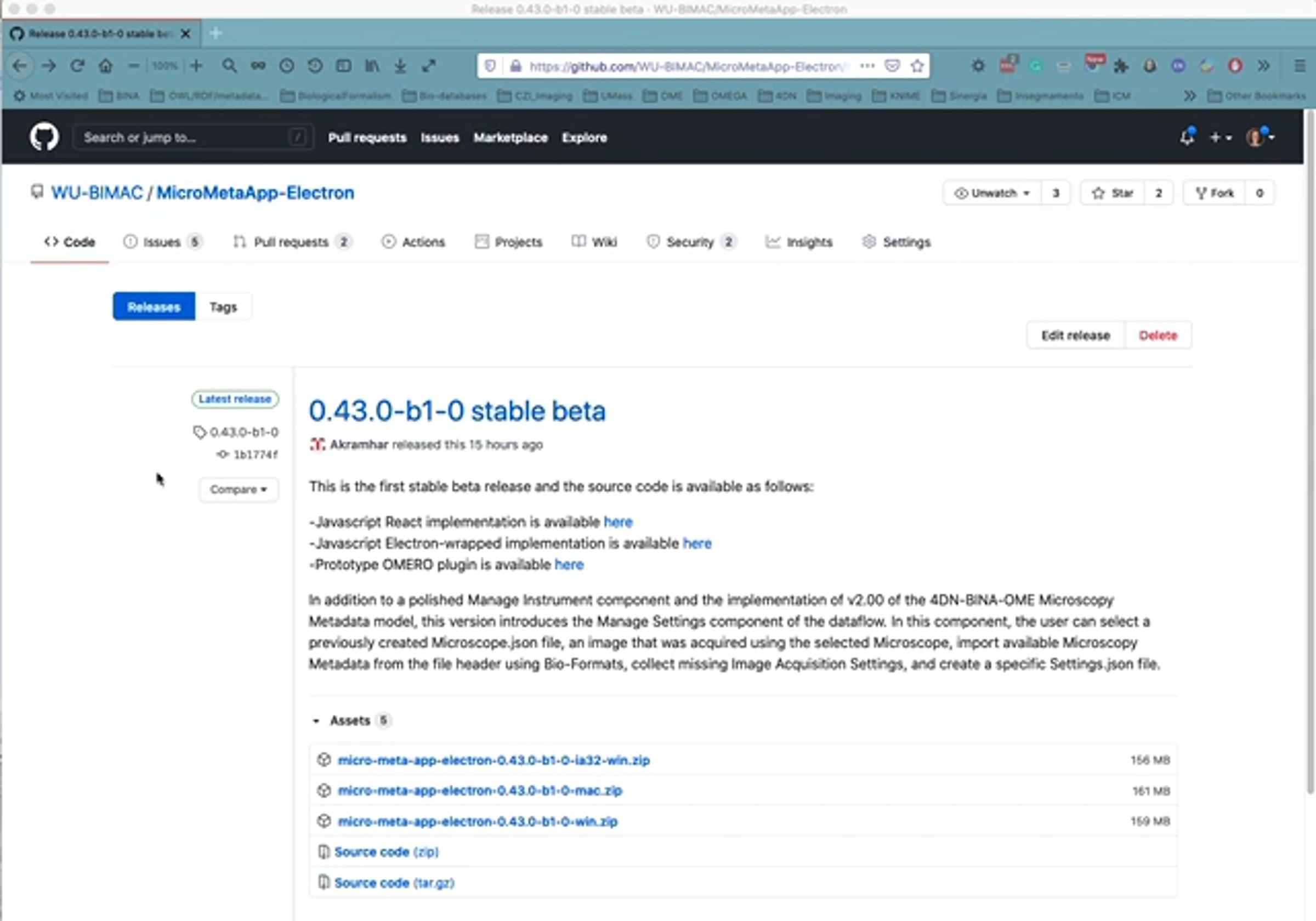Close the Release 0.43.0-b1-0 browser tab
The height and width of the screenshot is (921, 1316).
[185, 34]
